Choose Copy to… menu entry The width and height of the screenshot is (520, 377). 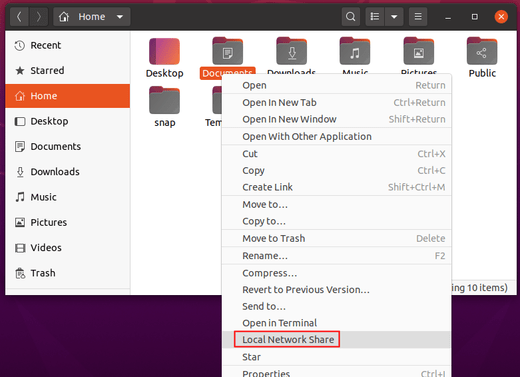tap(337, 221)
